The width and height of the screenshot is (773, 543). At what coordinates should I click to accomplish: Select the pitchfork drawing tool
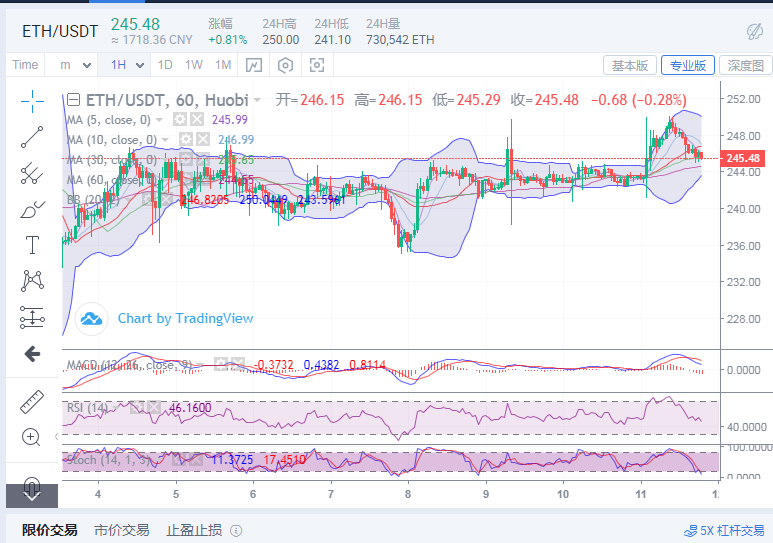(x=32, y=173)
